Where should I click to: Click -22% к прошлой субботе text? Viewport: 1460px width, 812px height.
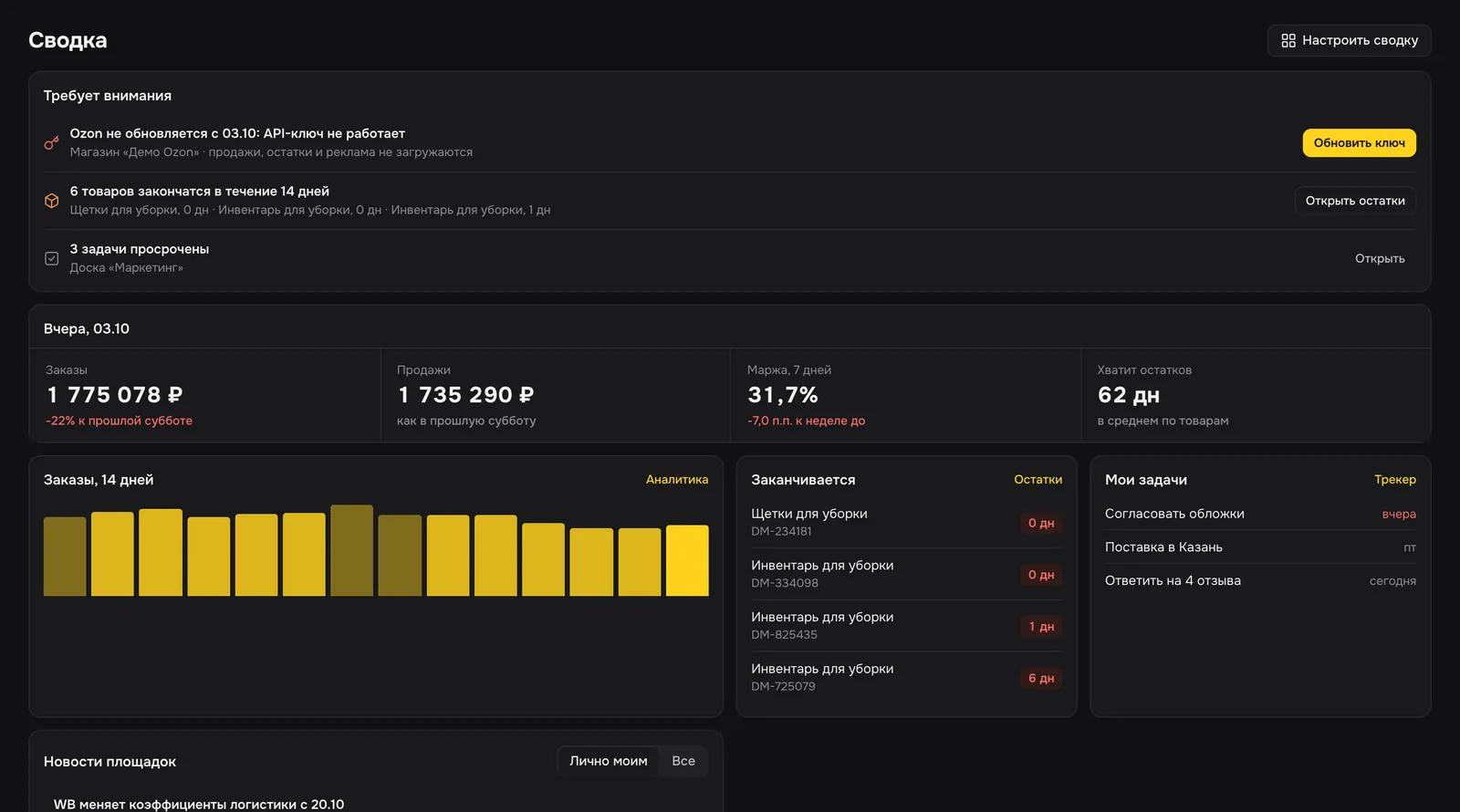pos(119,421)
